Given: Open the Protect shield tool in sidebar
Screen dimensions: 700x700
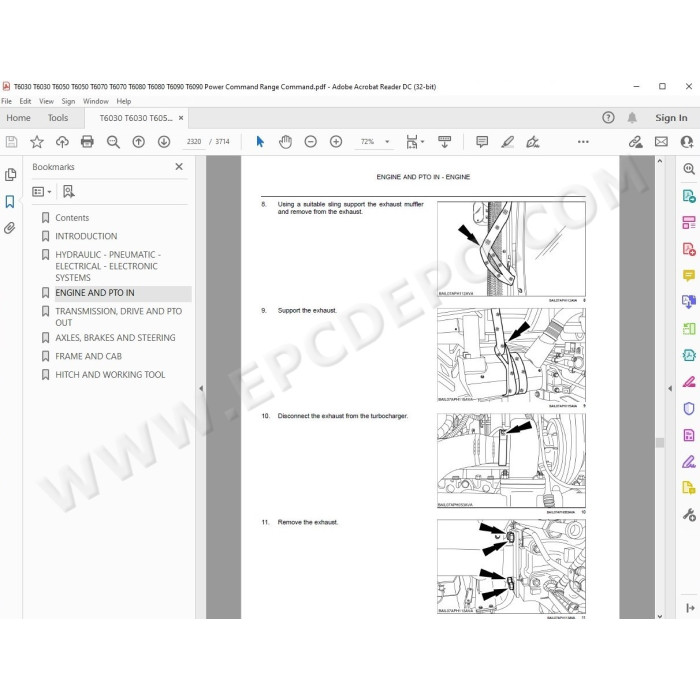Looking at the screenshot, I should pos(689,408).
